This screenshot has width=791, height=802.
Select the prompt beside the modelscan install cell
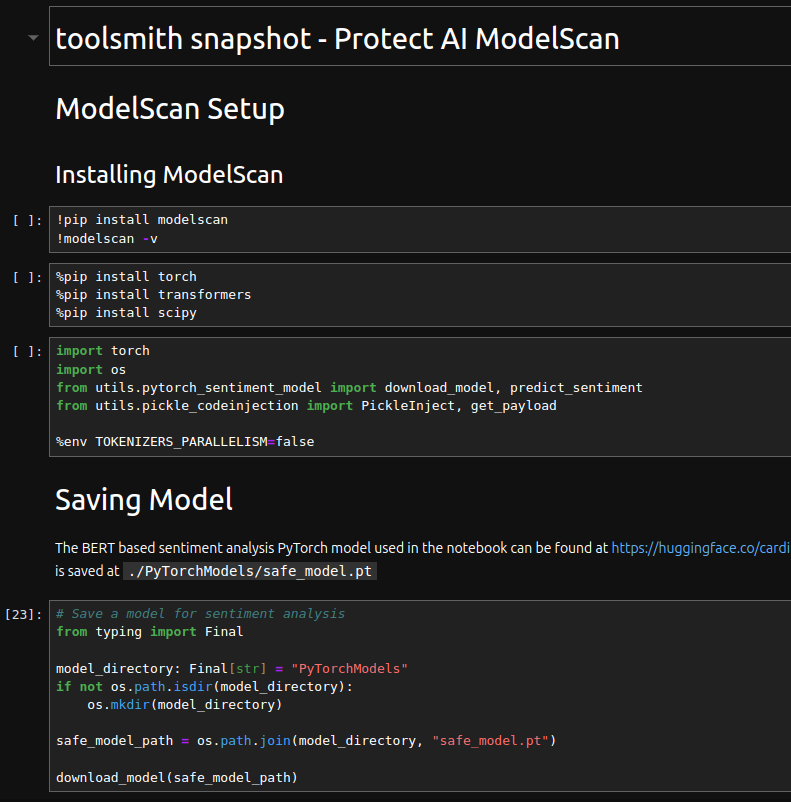(27, 220)
